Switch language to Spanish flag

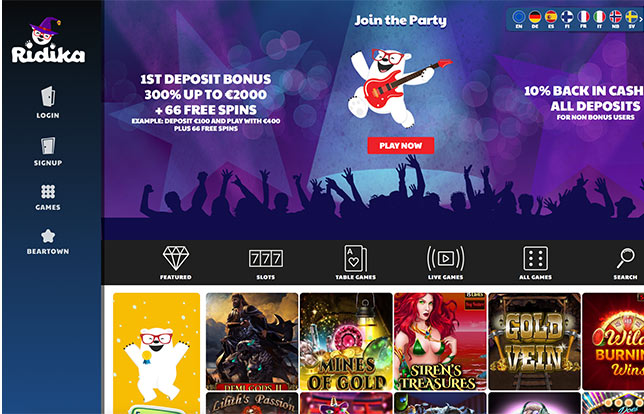(551, 17)
